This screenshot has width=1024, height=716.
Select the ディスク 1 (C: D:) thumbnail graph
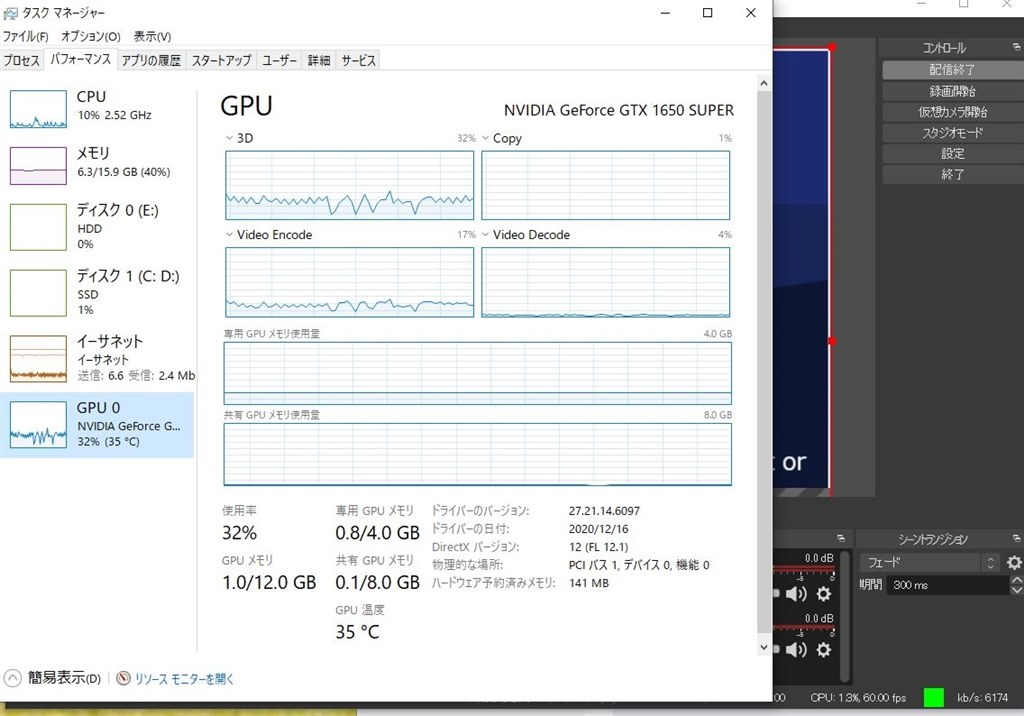coord(39,293)
